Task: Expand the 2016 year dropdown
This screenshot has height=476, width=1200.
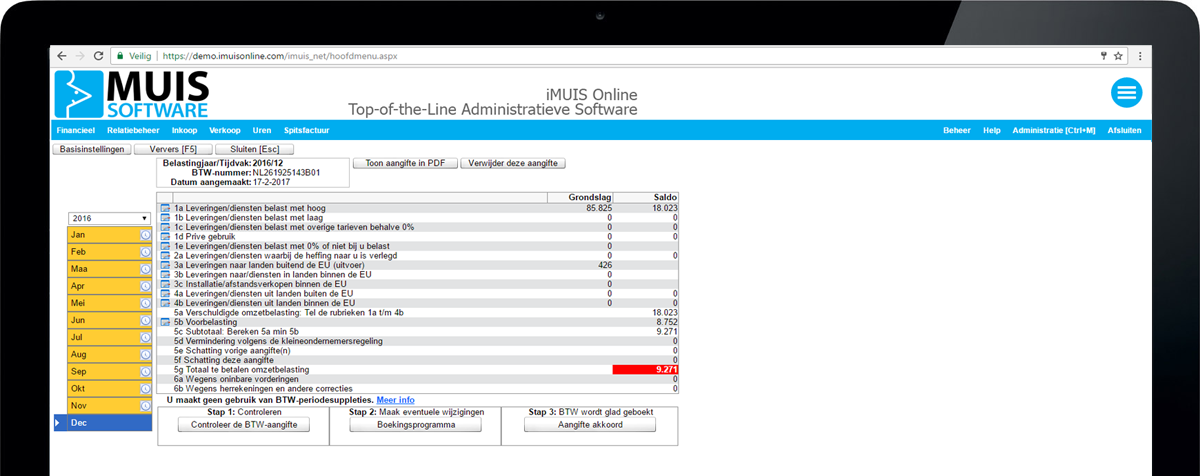Action: tap(109, 218)
